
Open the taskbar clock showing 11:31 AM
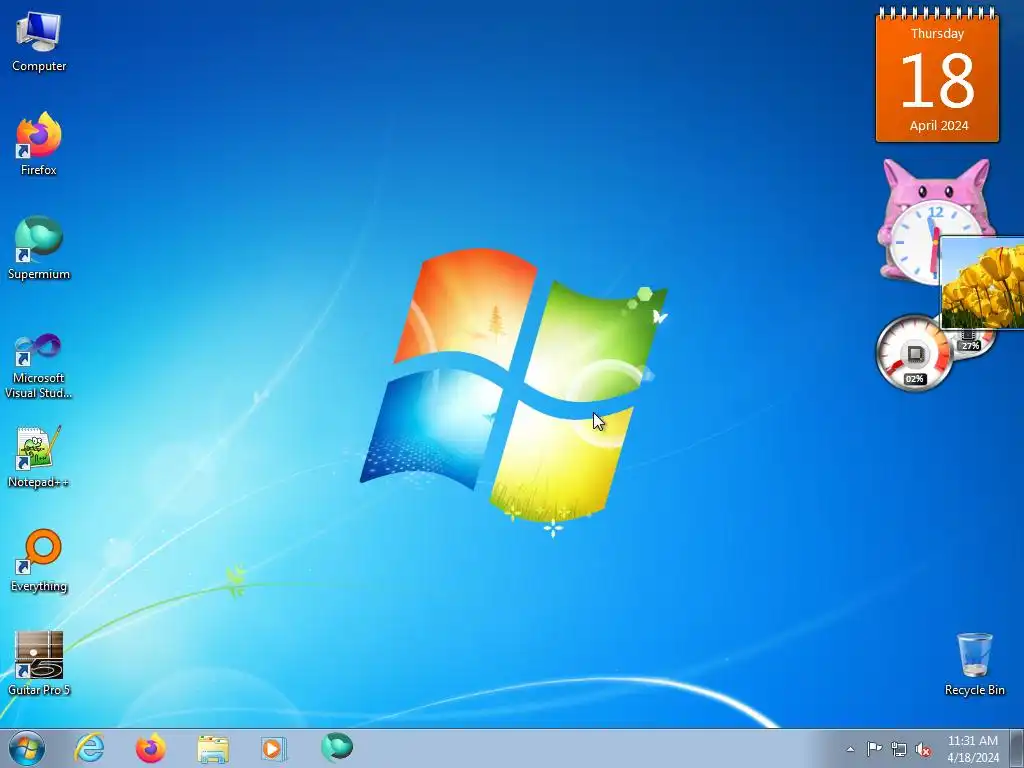click(973, 748)
